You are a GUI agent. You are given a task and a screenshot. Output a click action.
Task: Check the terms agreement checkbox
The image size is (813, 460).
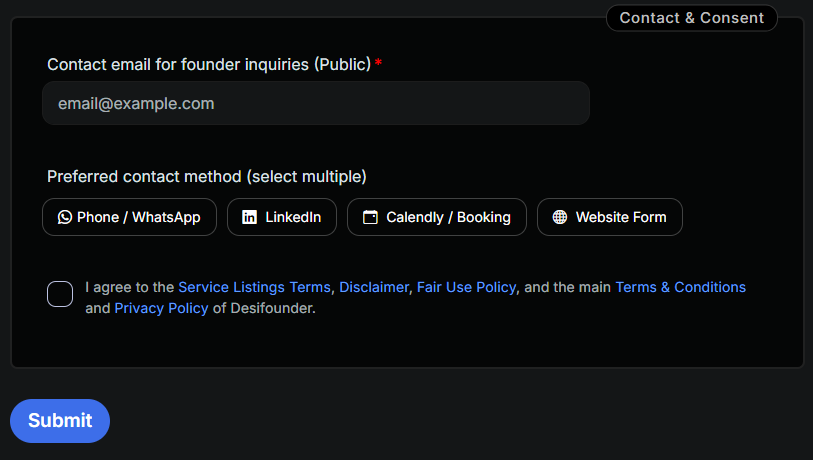click(60, 294)
